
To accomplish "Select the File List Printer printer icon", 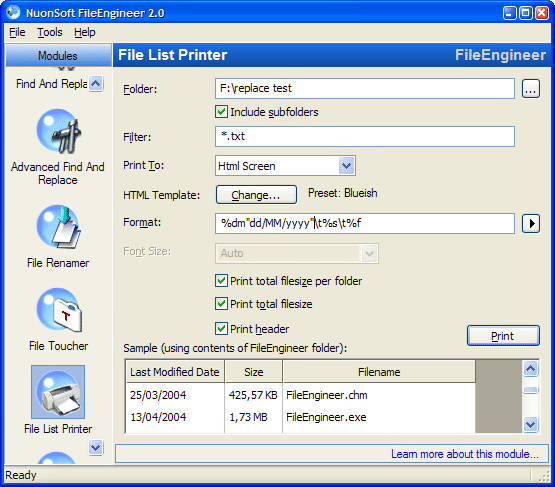I will 58,392.
